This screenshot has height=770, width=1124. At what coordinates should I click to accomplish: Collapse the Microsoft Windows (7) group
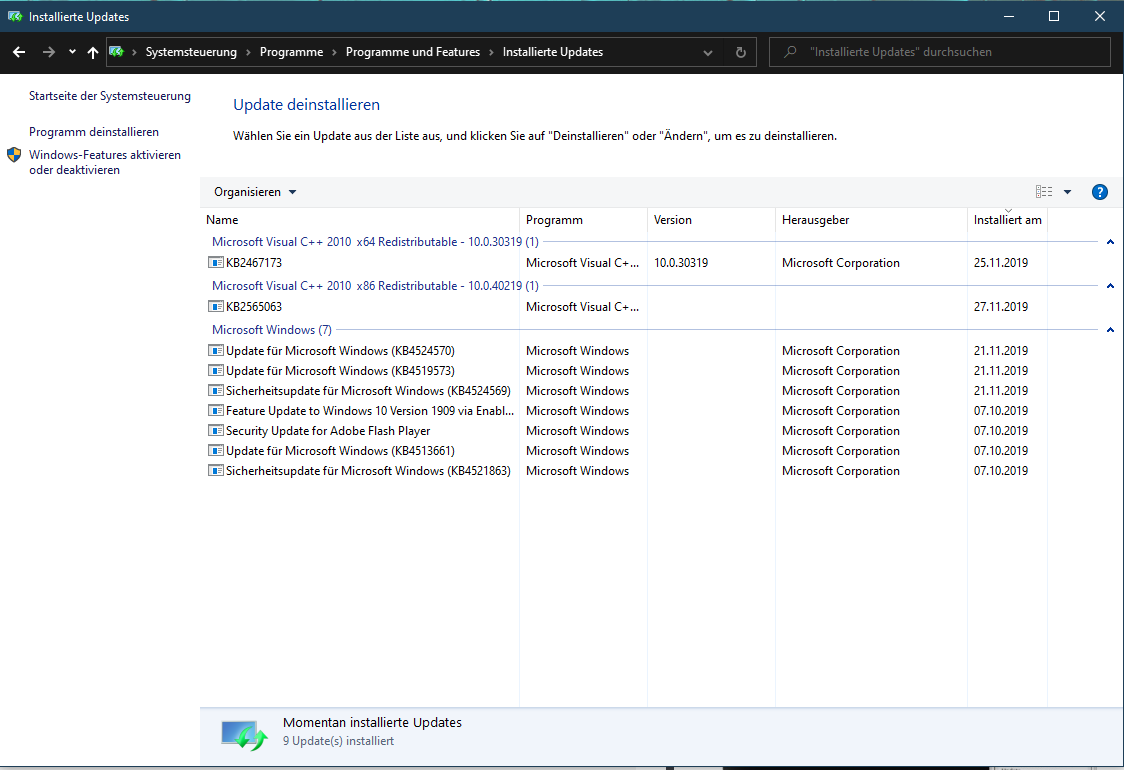[x=1110, y=330]
